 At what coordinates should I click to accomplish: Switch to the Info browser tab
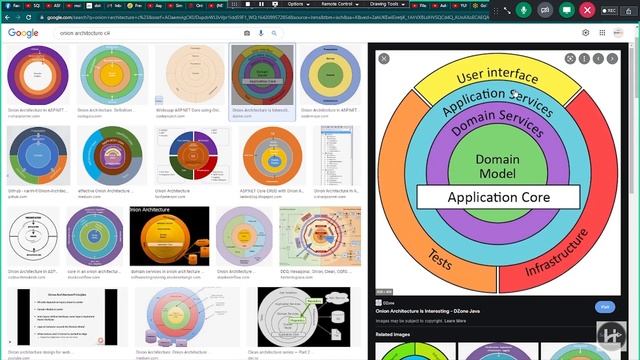(115, 6)
